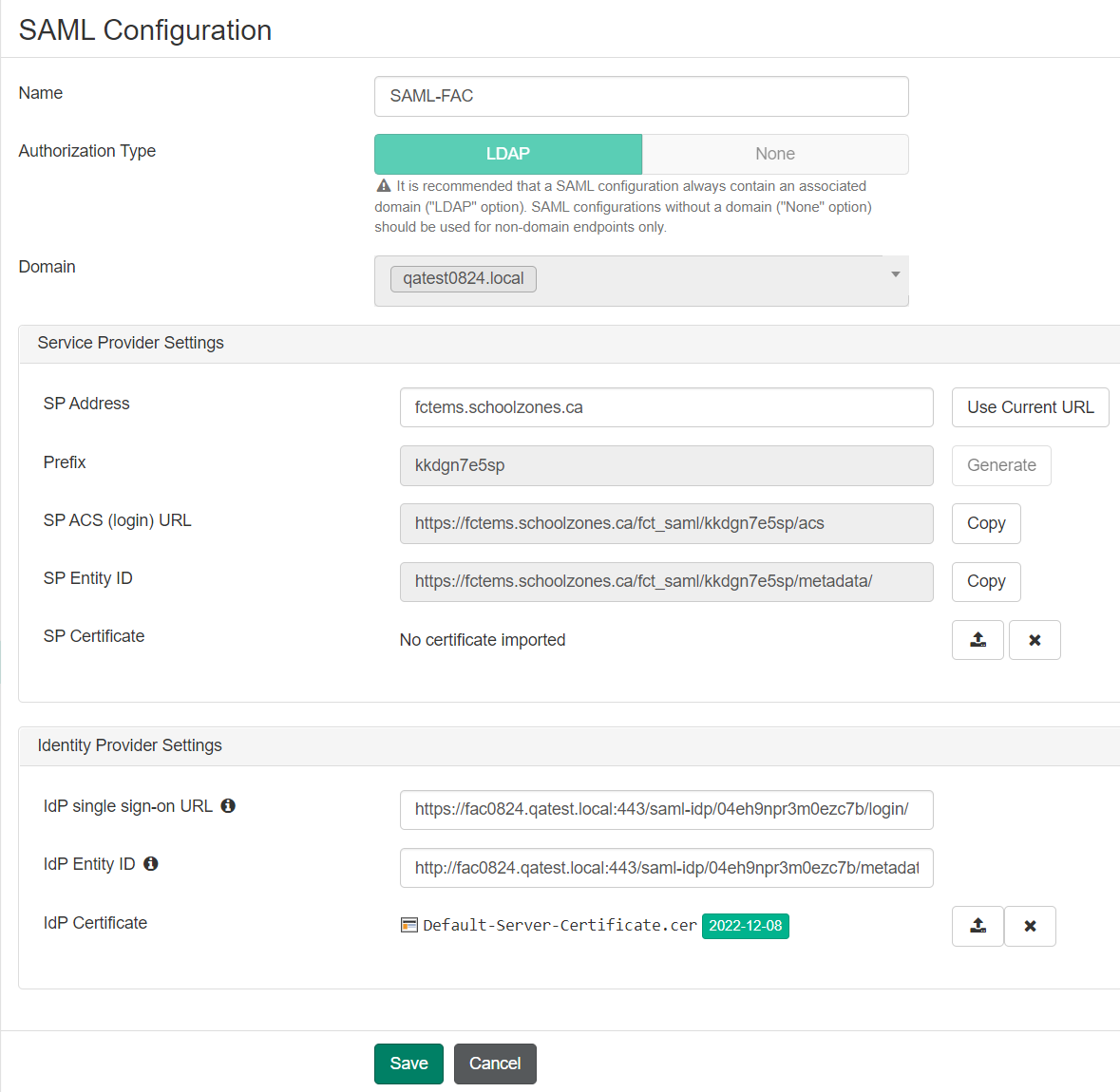The image size is (1120, 1092).
Task: Cancel the SAML configuration changes
Action: tap(494, 1064)
